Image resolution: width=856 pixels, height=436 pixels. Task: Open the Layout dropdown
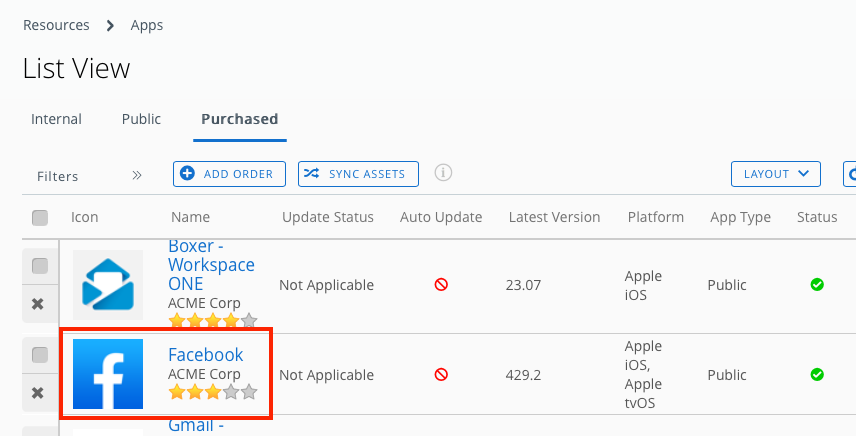click(x=775, y=174)
